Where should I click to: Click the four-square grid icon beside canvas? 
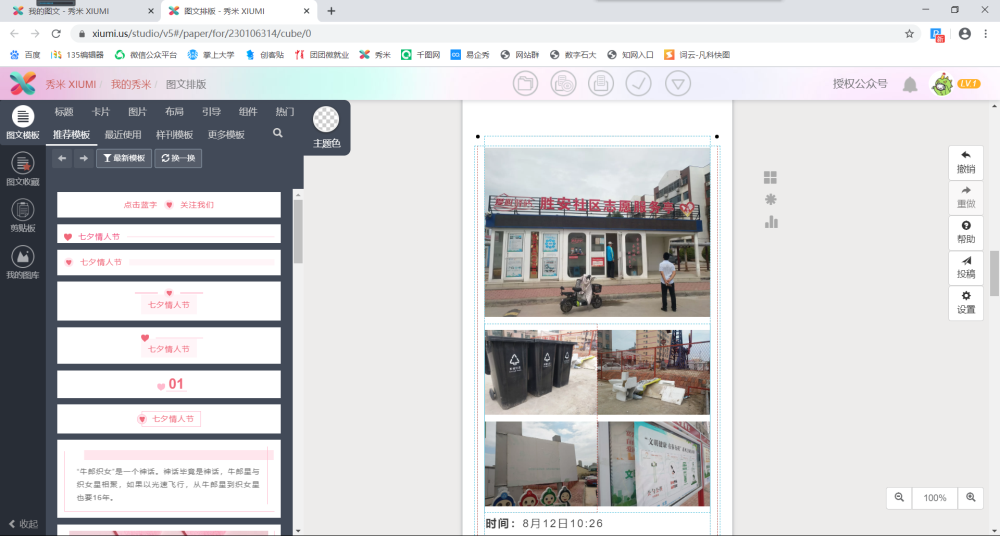(x=770, y=177)
